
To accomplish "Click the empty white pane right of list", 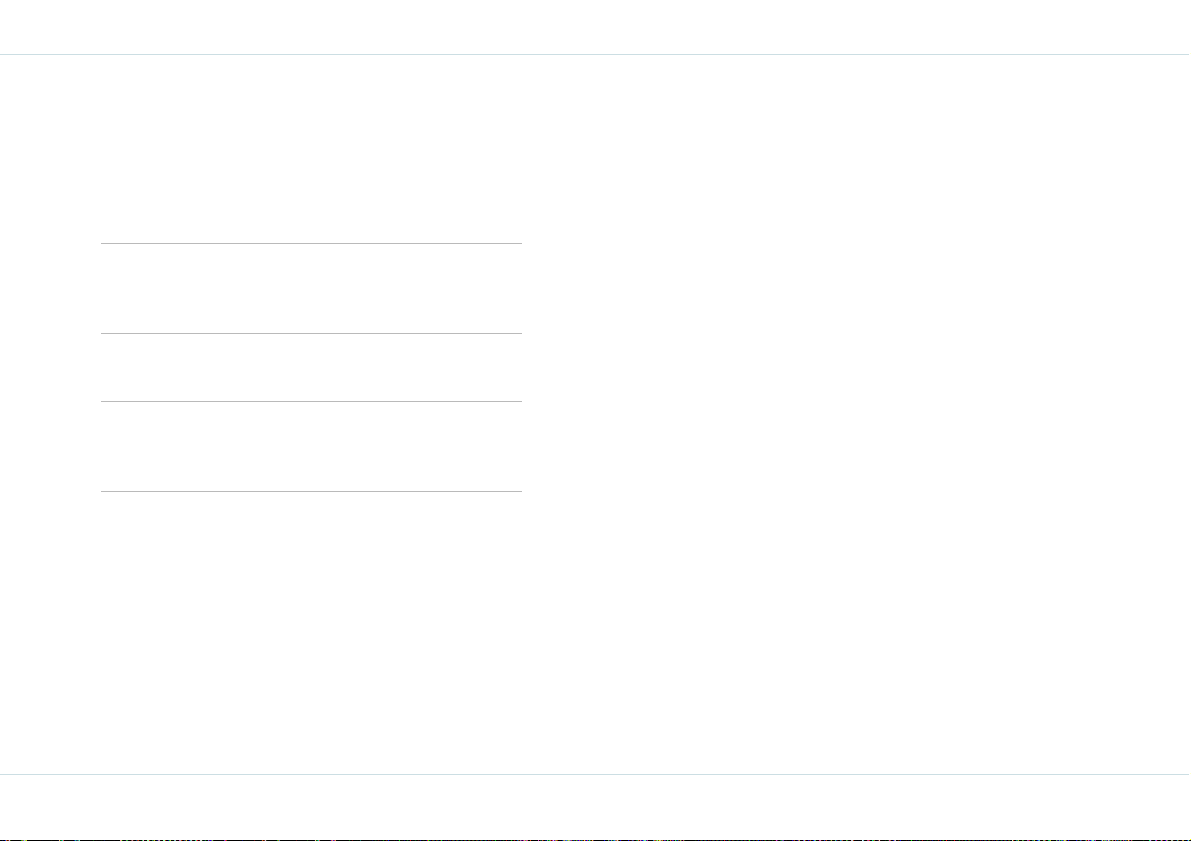I will tap(857, 414).
